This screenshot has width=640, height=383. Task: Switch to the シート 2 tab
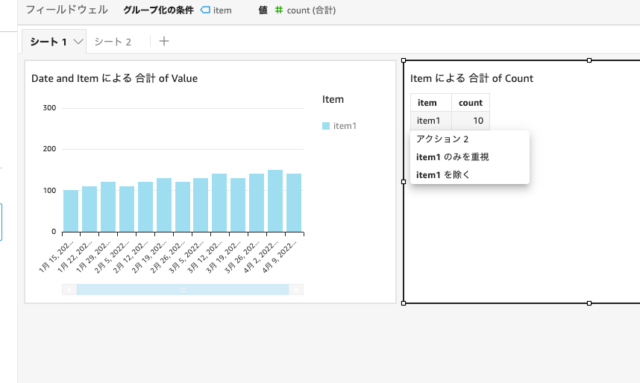pyautogui.click(x=113, y=42)
